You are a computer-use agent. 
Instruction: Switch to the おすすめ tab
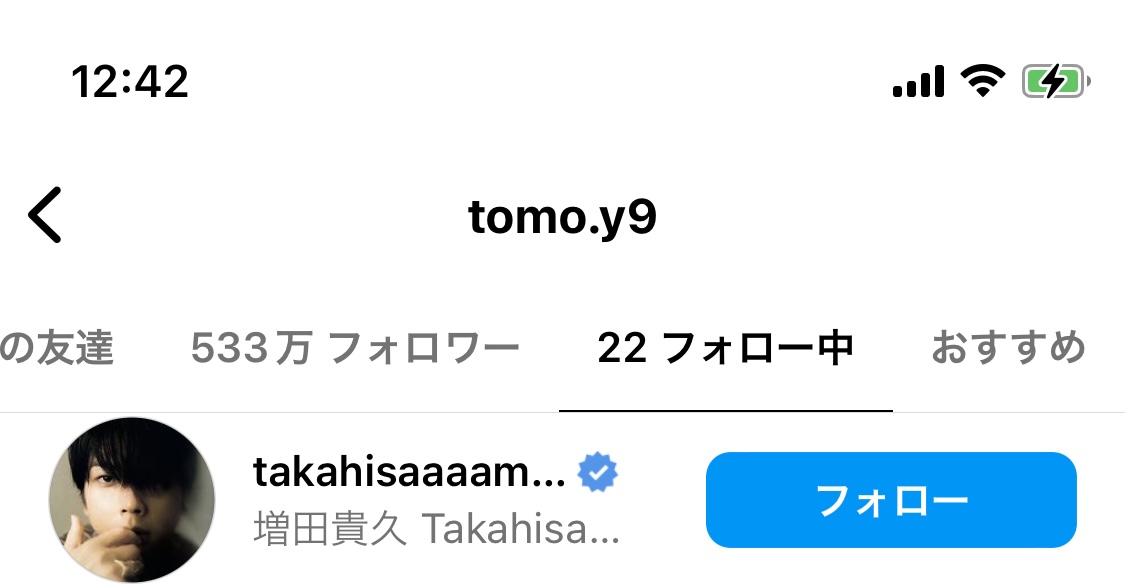(1008, 348)
